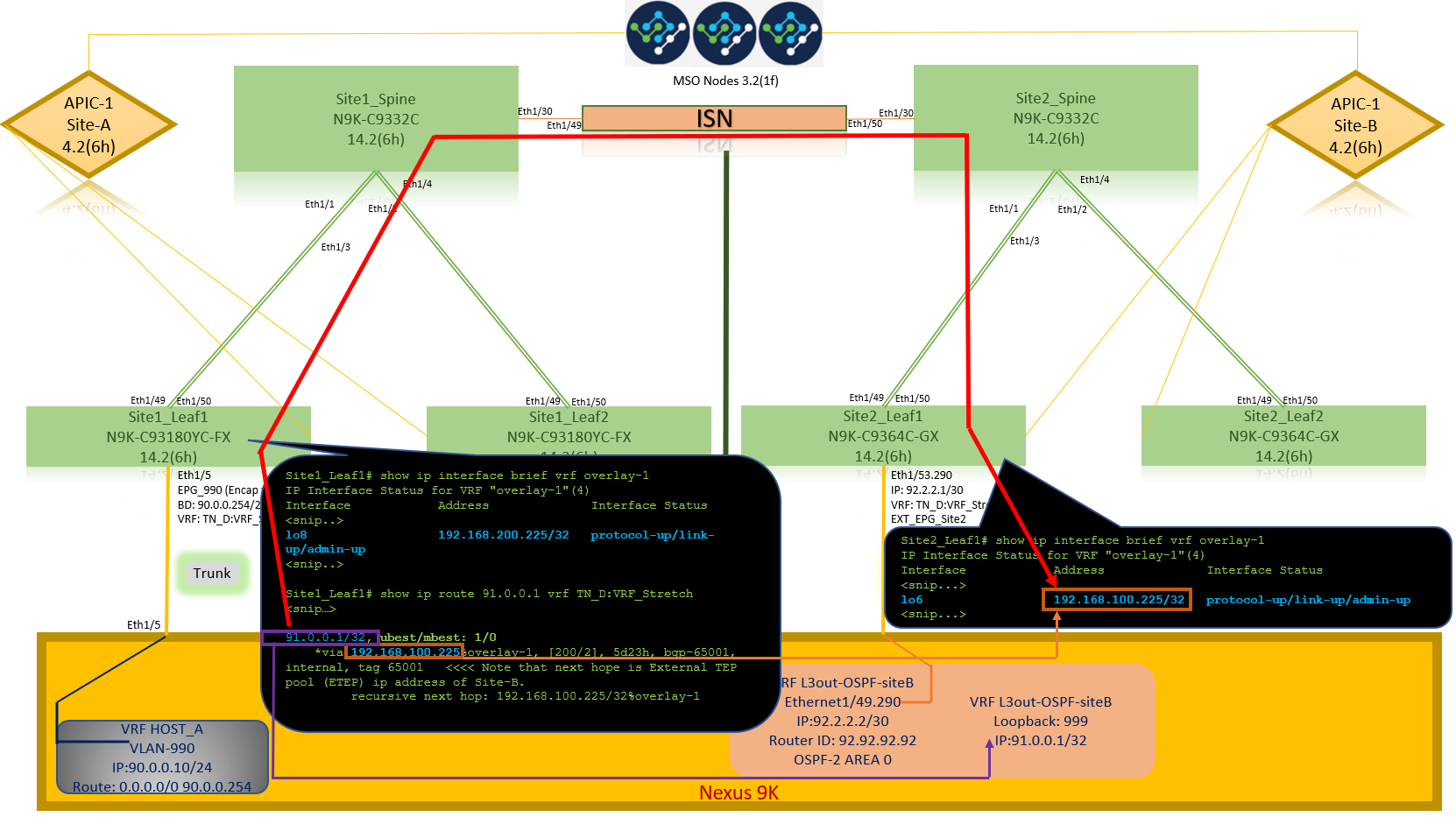Click the Eth1/1 label under Site2_Spine

coord(1004,208)
